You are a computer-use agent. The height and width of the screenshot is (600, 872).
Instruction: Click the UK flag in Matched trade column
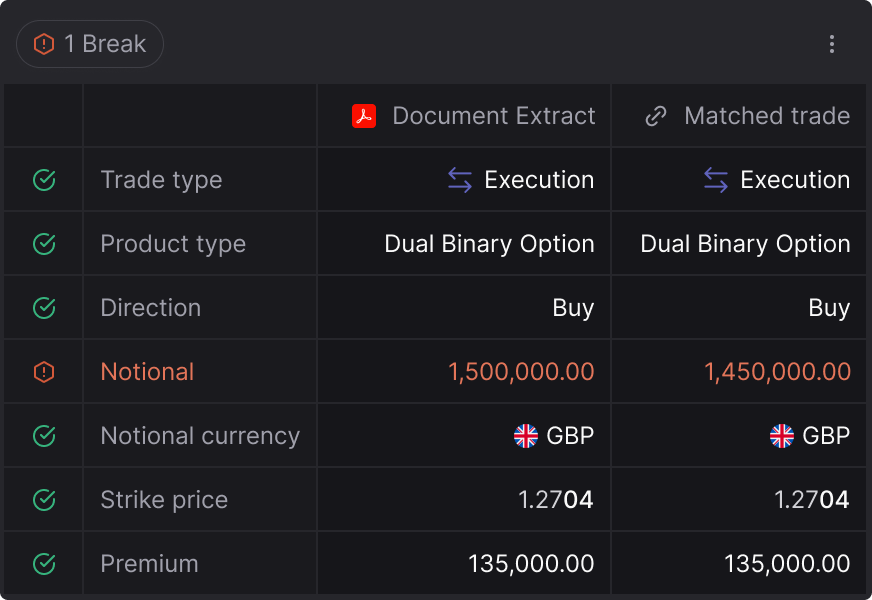781,435
